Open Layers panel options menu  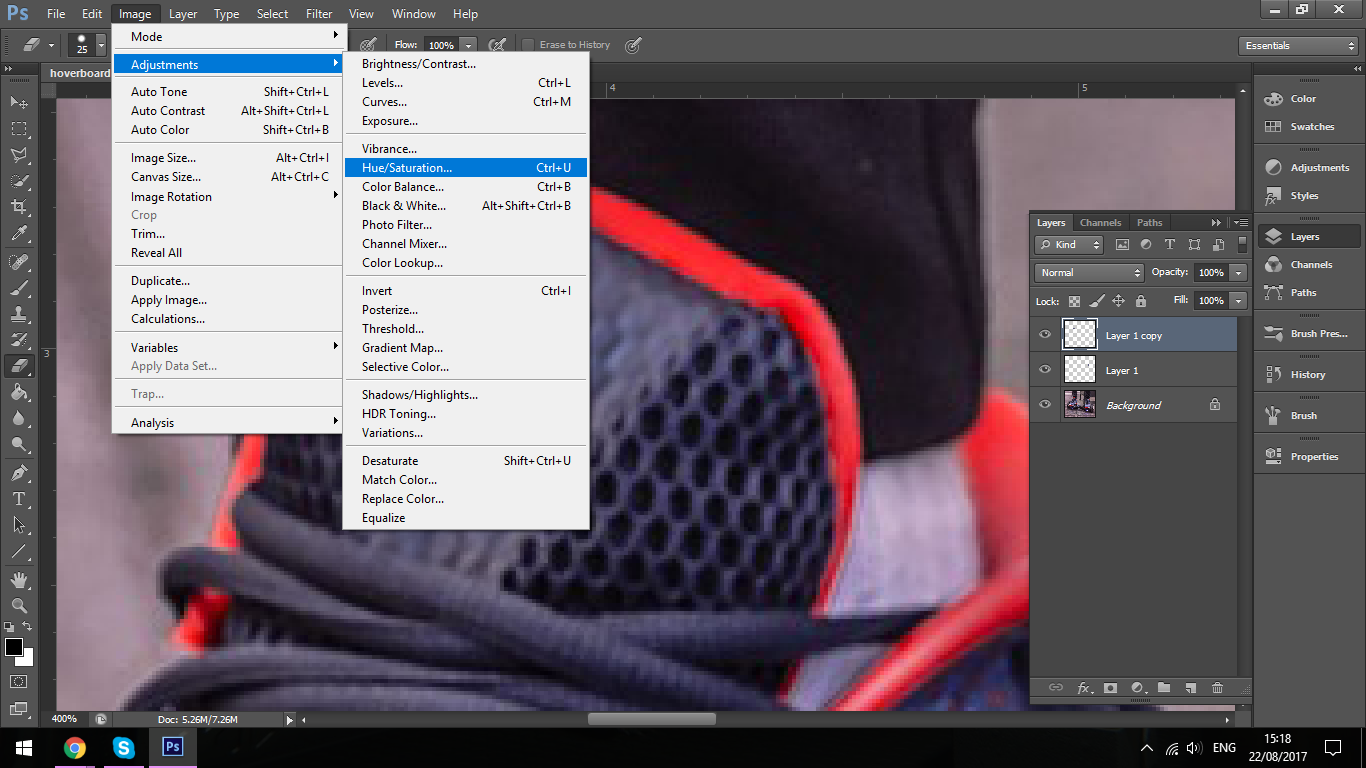pos(1241,222)
